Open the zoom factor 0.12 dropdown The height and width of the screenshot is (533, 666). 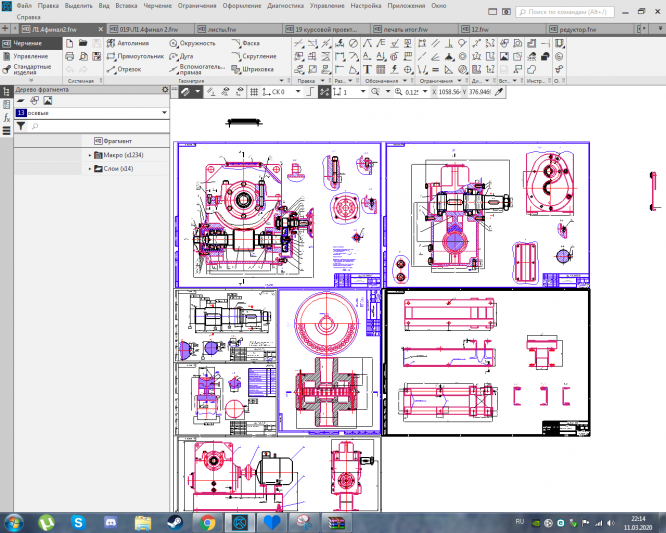[425, 92]
